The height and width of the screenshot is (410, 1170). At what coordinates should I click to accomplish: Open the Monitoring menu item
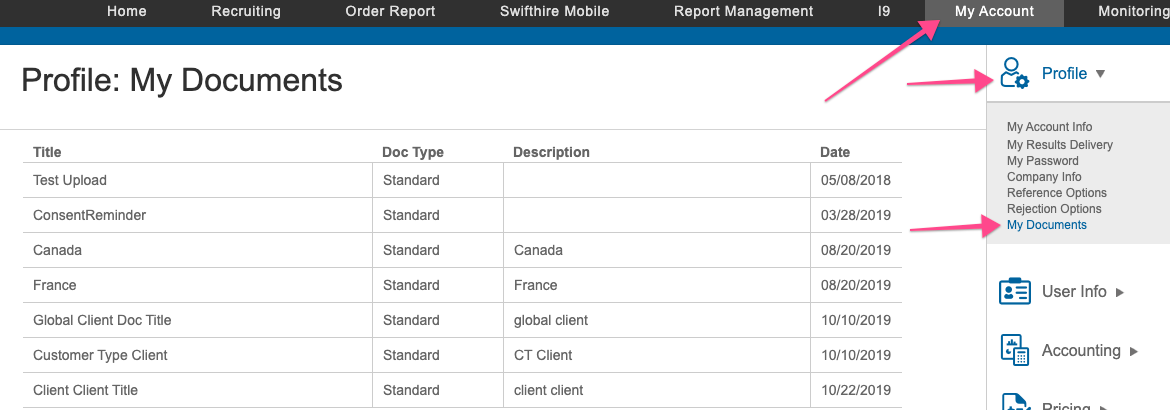[x=1133, y=11]
